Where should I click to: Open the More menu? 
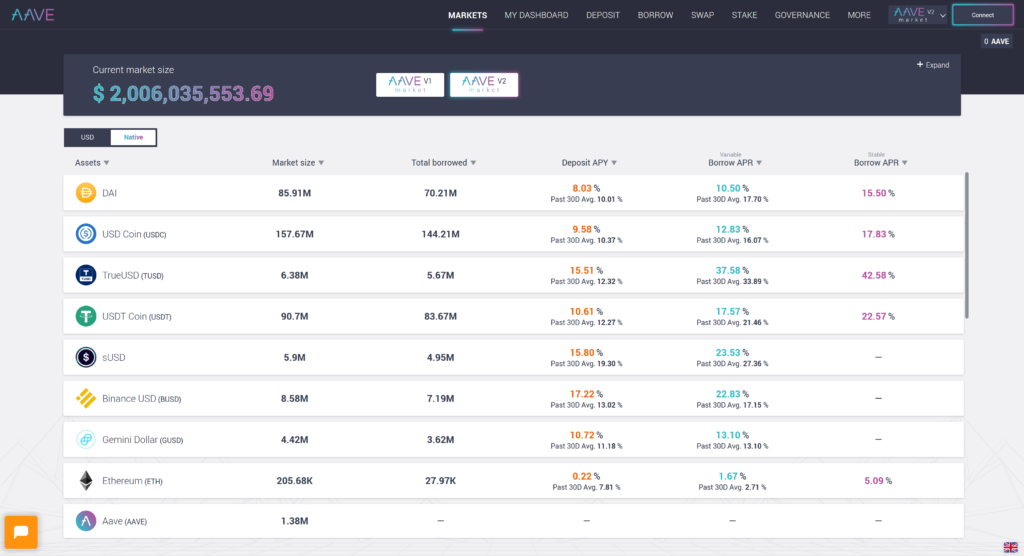[x=859, y=15]
